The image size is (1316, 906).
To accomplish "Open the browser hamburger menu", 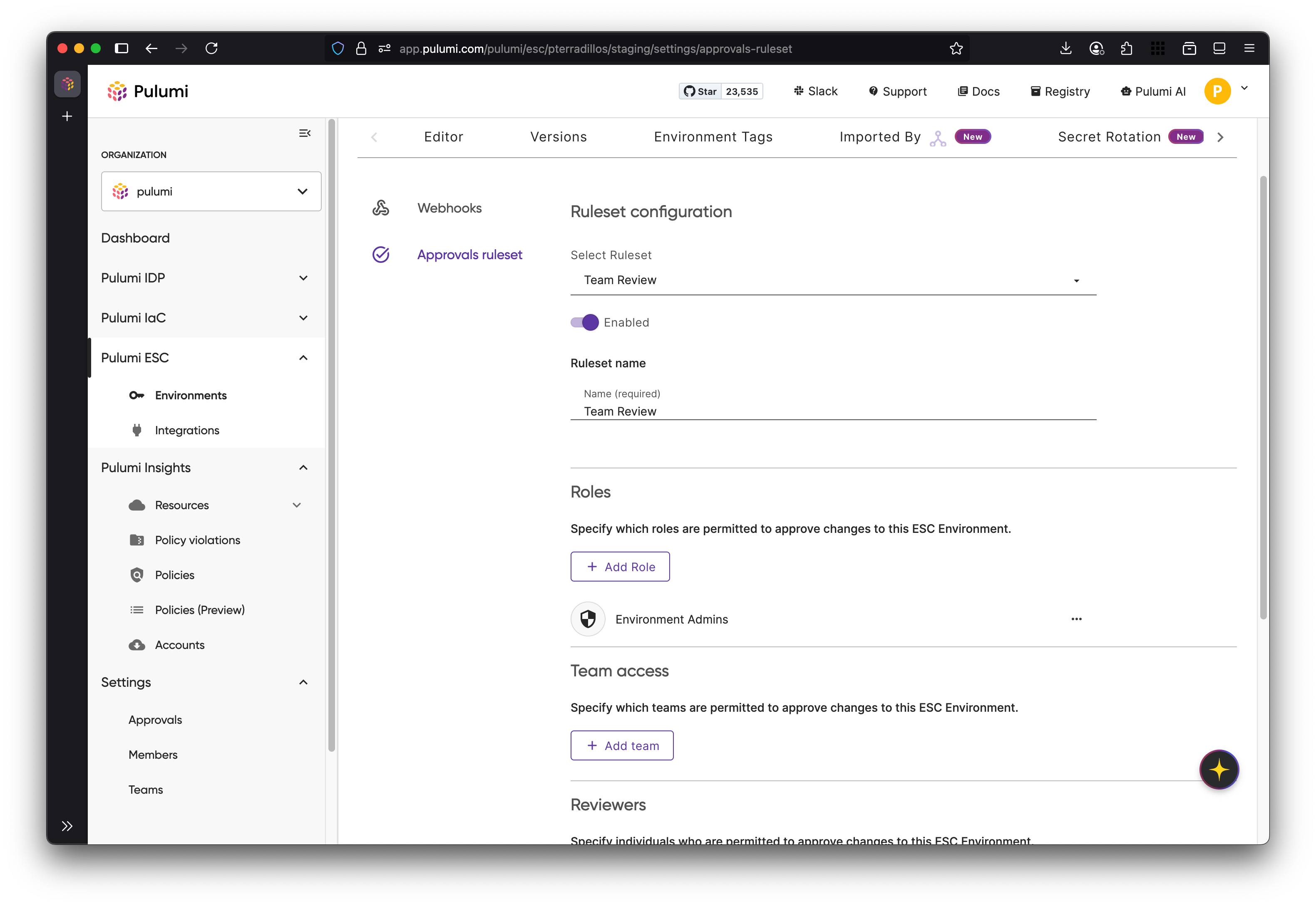I will pyautogui.click(x=1249, y=49).
